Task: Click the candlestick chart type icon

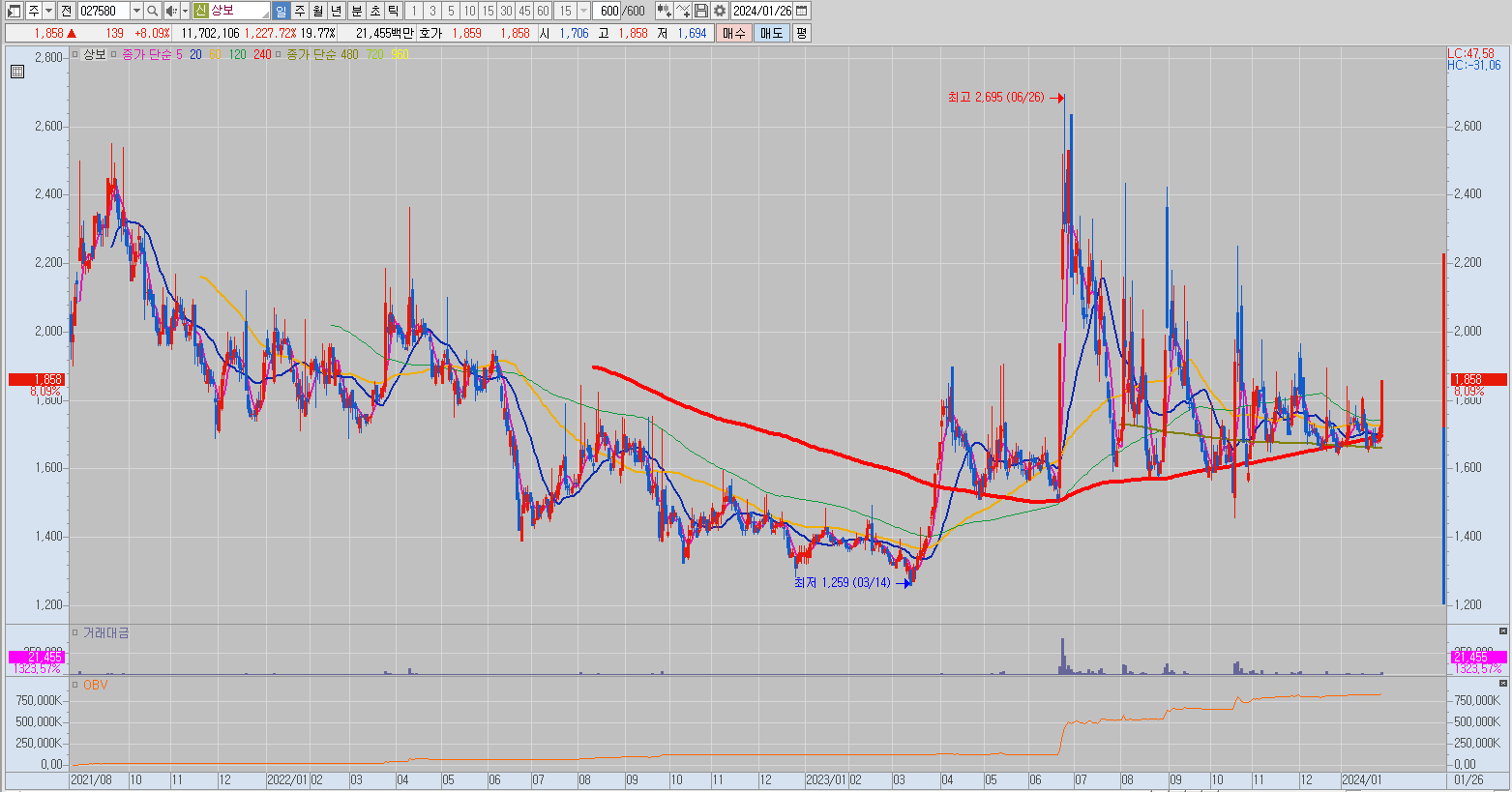Action: pos(664,11)
